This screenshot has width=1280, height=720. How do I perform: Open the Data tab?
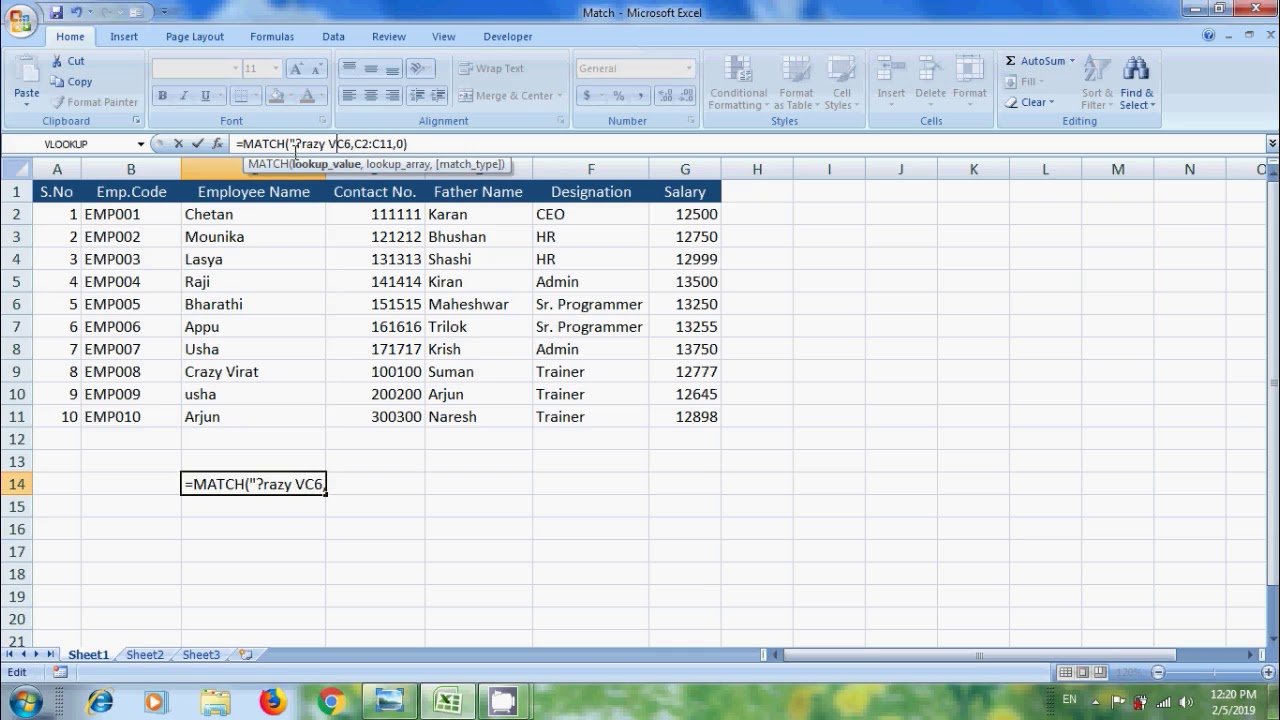(333, 37)
